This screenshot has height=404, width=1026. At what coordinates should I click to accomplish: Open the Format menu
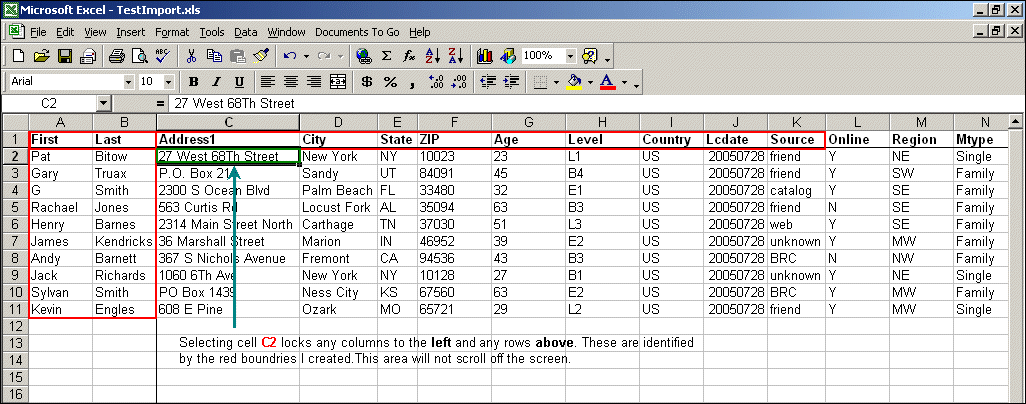click(x=171, y=32)
